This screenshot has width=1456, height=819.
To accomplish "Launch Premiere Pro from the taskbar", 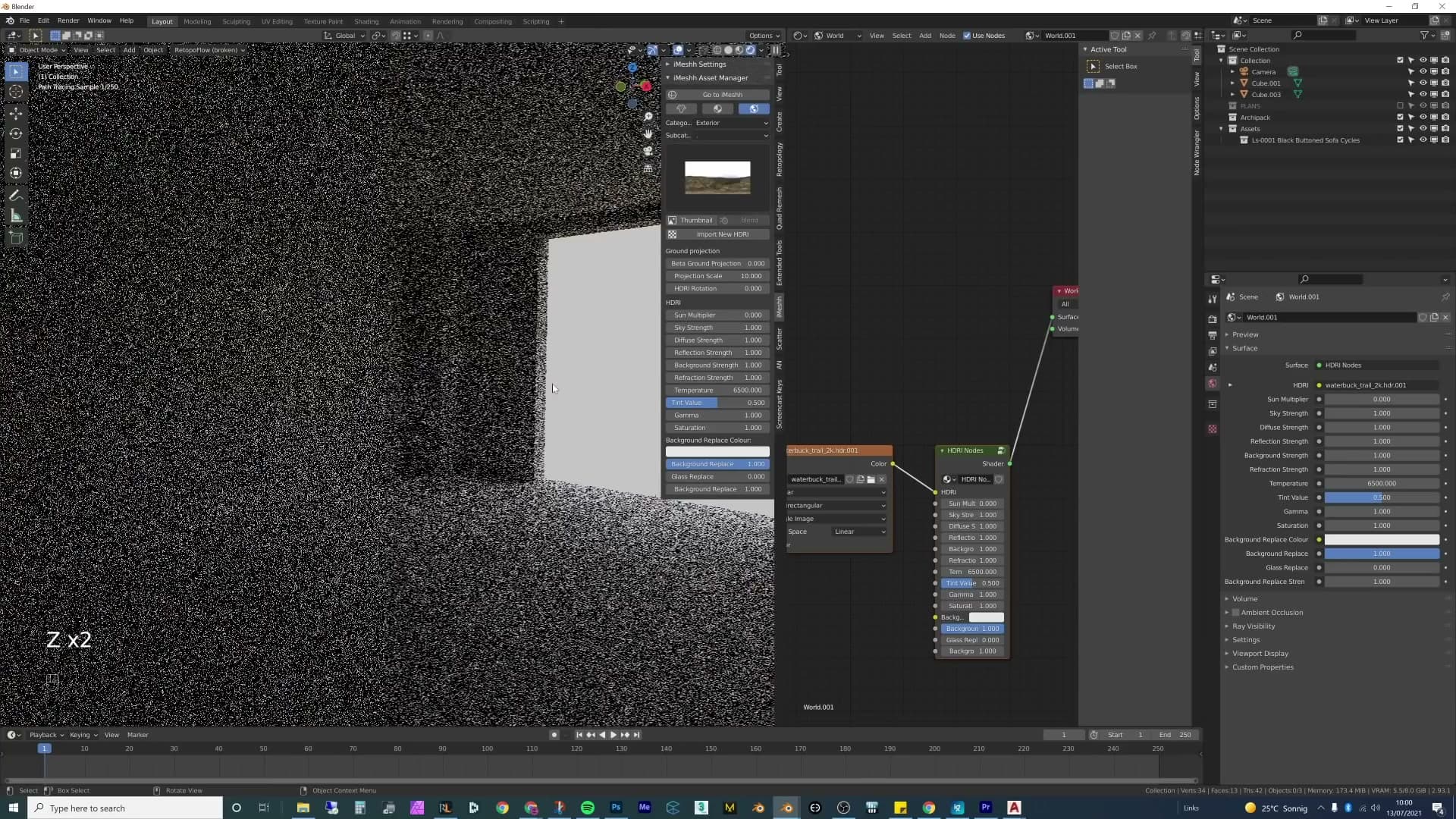I will tap(986, 808).
